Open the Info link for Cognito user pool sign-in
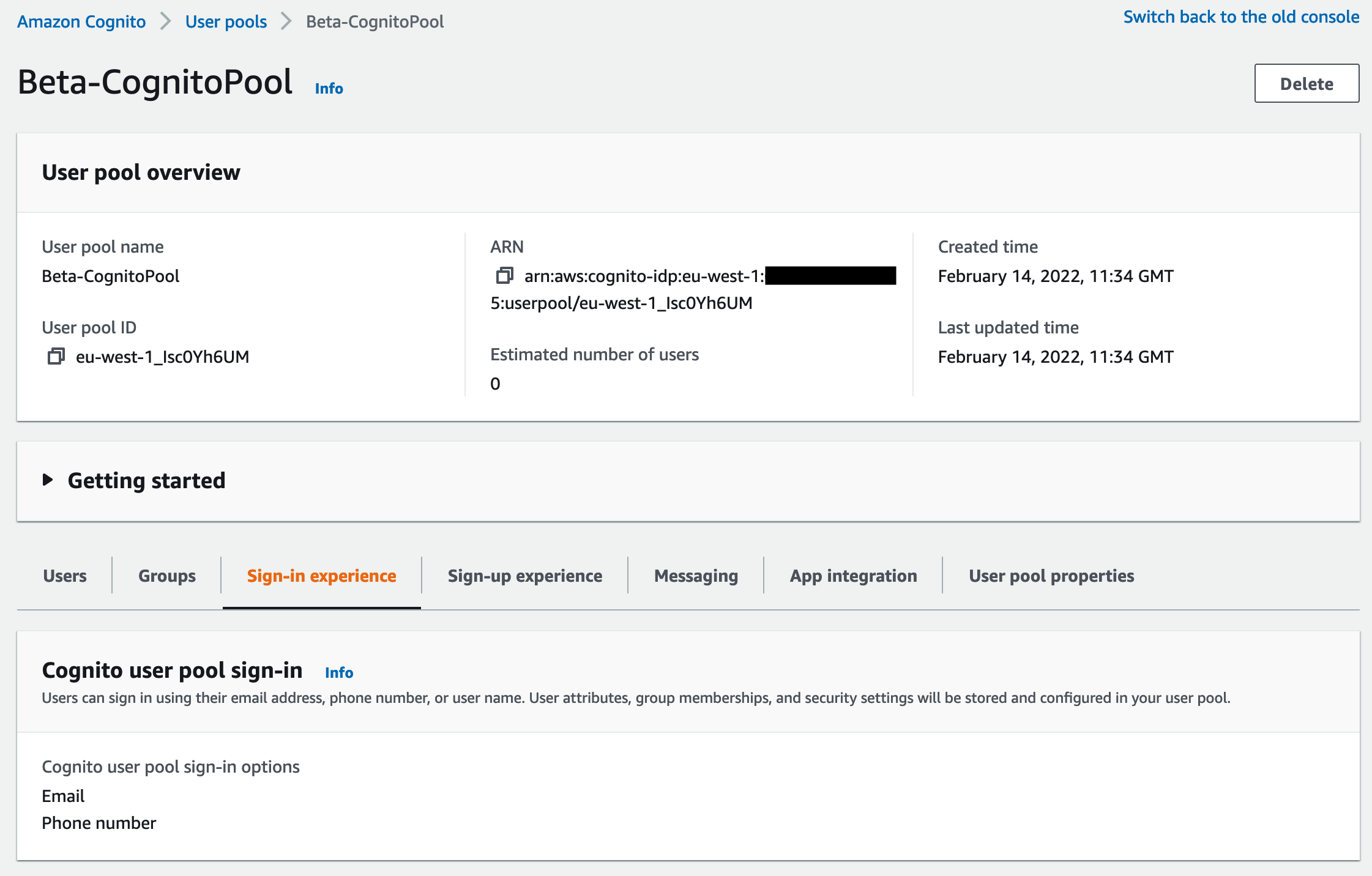The height and width of the screenshot is (876, 1372). pos(340,672)
